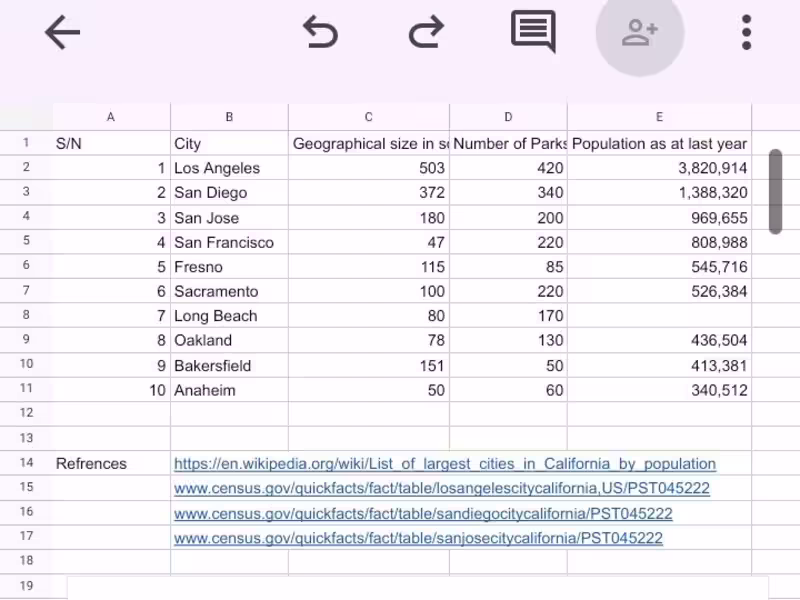
Task: Open the San Jose census quickfacts link
Action: tap(418, 538)
